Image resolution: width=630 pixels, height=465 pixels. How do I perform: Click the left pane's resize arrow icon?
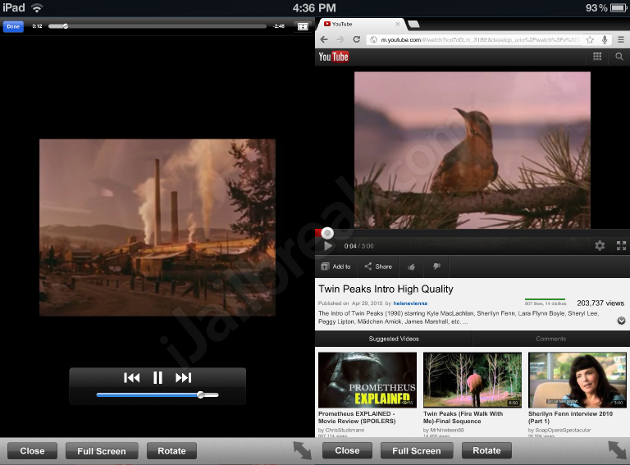tap(302, 451)
